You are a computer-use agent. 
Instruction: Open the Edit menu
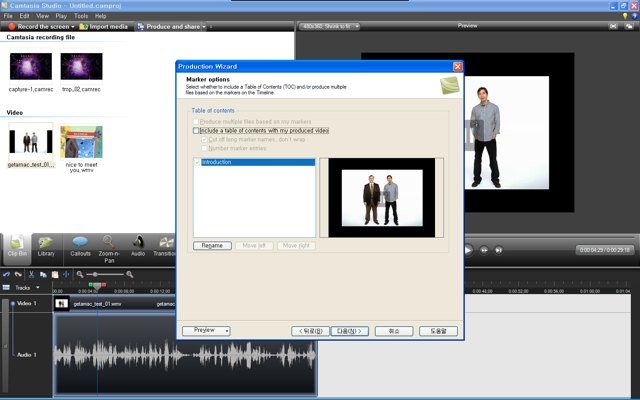pos(24,16)
